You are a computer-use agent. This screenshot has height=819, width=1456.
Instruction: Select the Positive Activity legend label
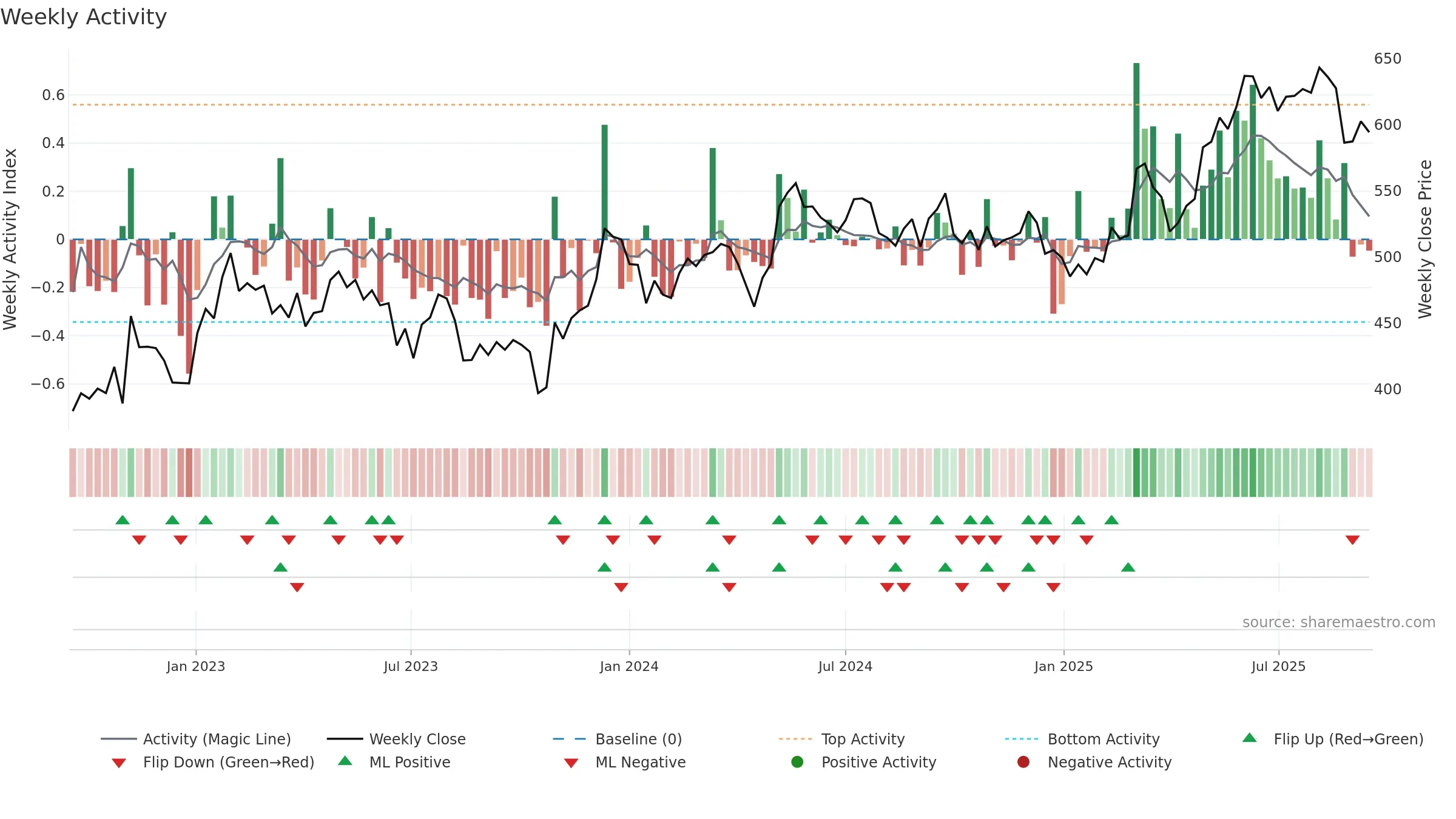point(879,763)
